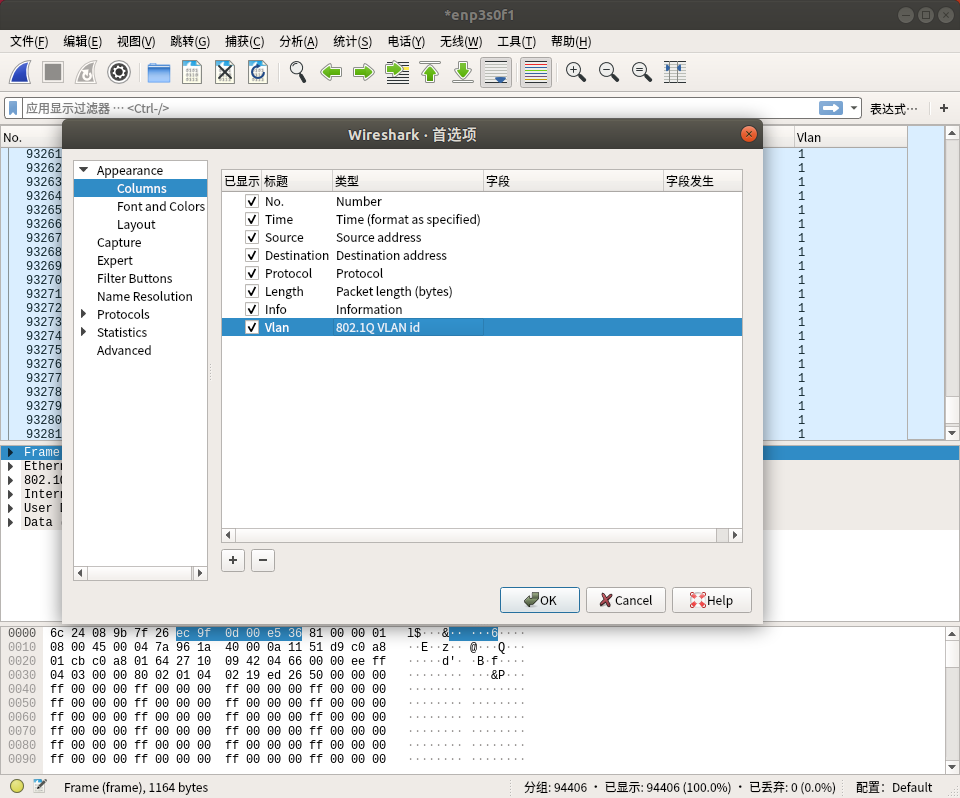Open the 统计(S) menu

(353, 42)
